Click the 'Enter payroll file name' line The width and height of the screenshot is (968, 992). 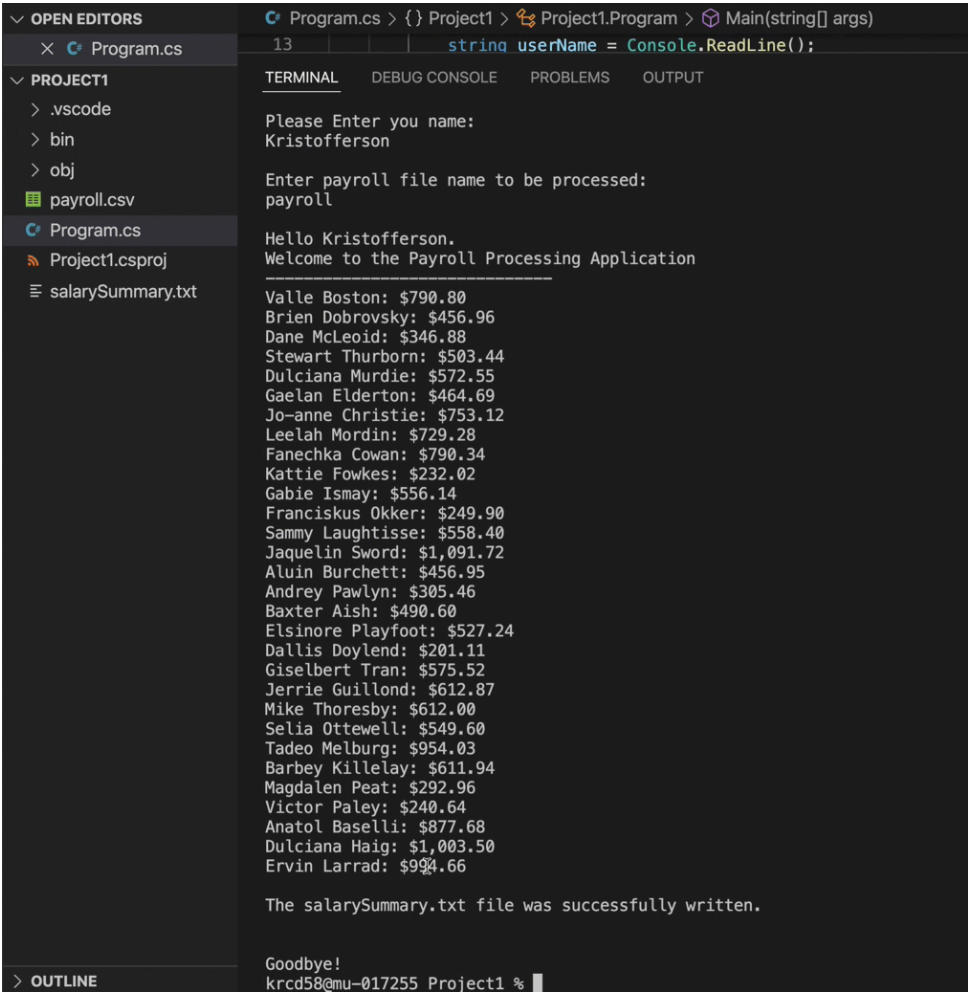(456, 180)
